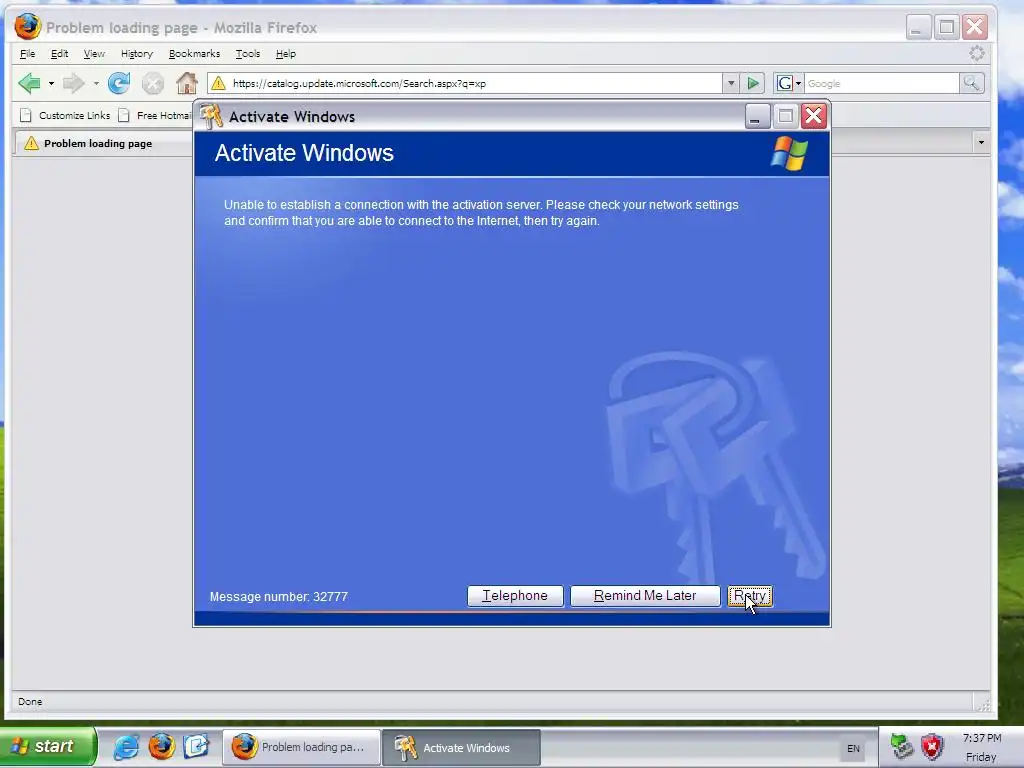Click the third Quick Launch icon on the taskbar
Screen dimensions: 1024x768
click(196, 746)
